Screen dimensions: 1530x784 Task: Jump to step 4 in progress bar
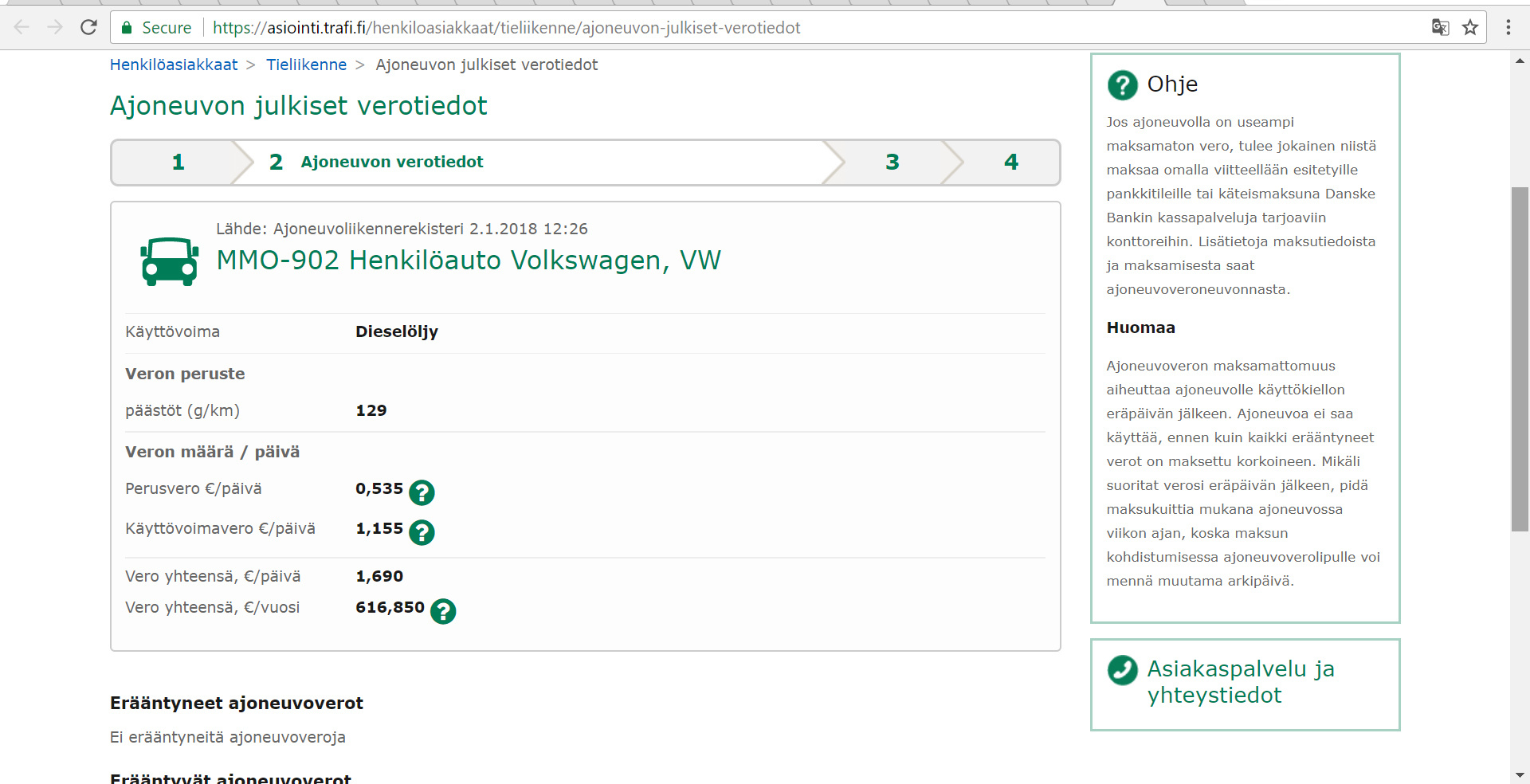coord(1010,163)
